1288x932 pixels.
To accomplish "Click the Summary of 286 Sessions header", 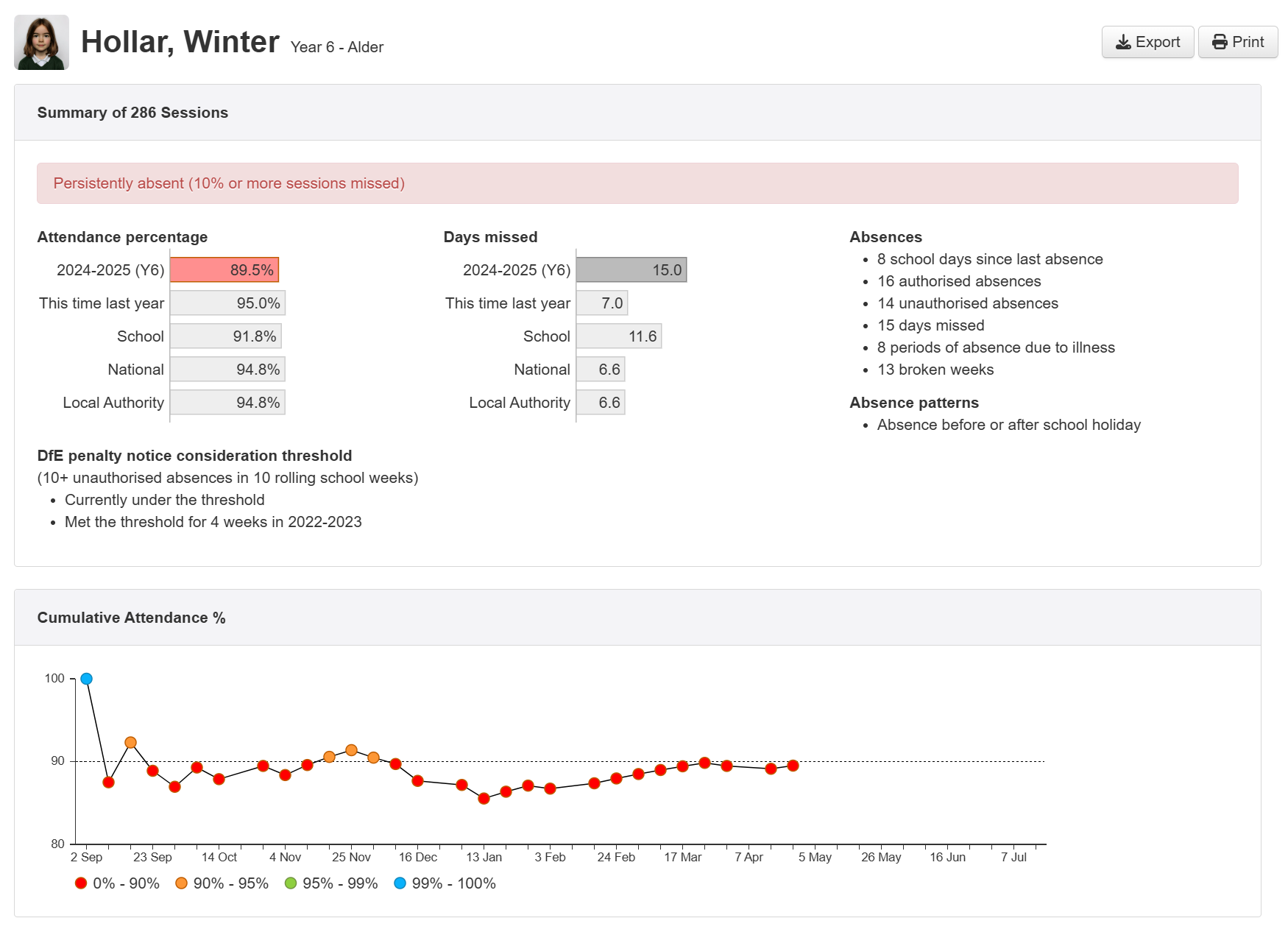I will [132, 113].
